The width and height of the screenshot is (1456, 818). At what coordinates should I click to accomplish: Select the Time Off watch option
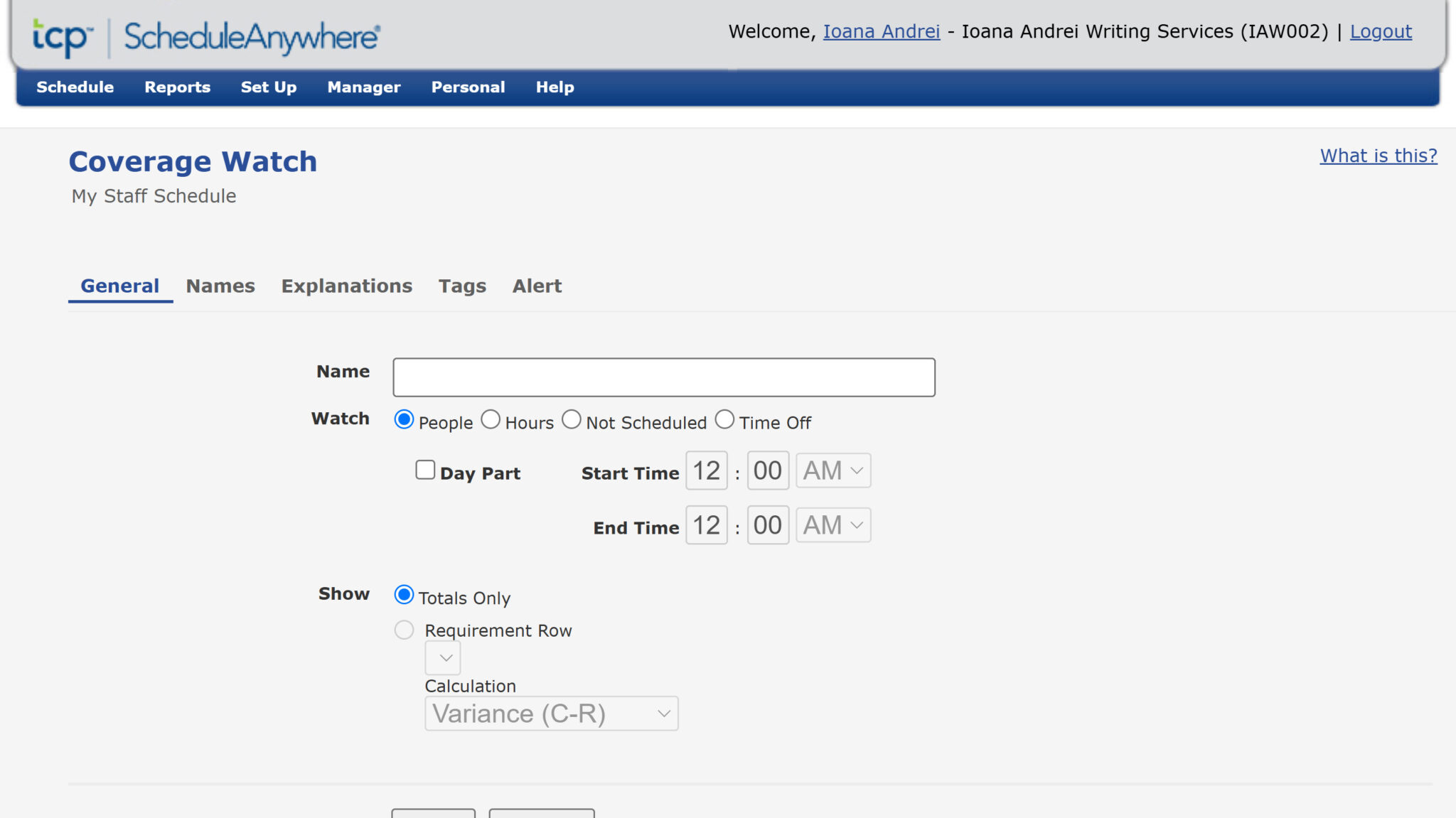point(724,419)
